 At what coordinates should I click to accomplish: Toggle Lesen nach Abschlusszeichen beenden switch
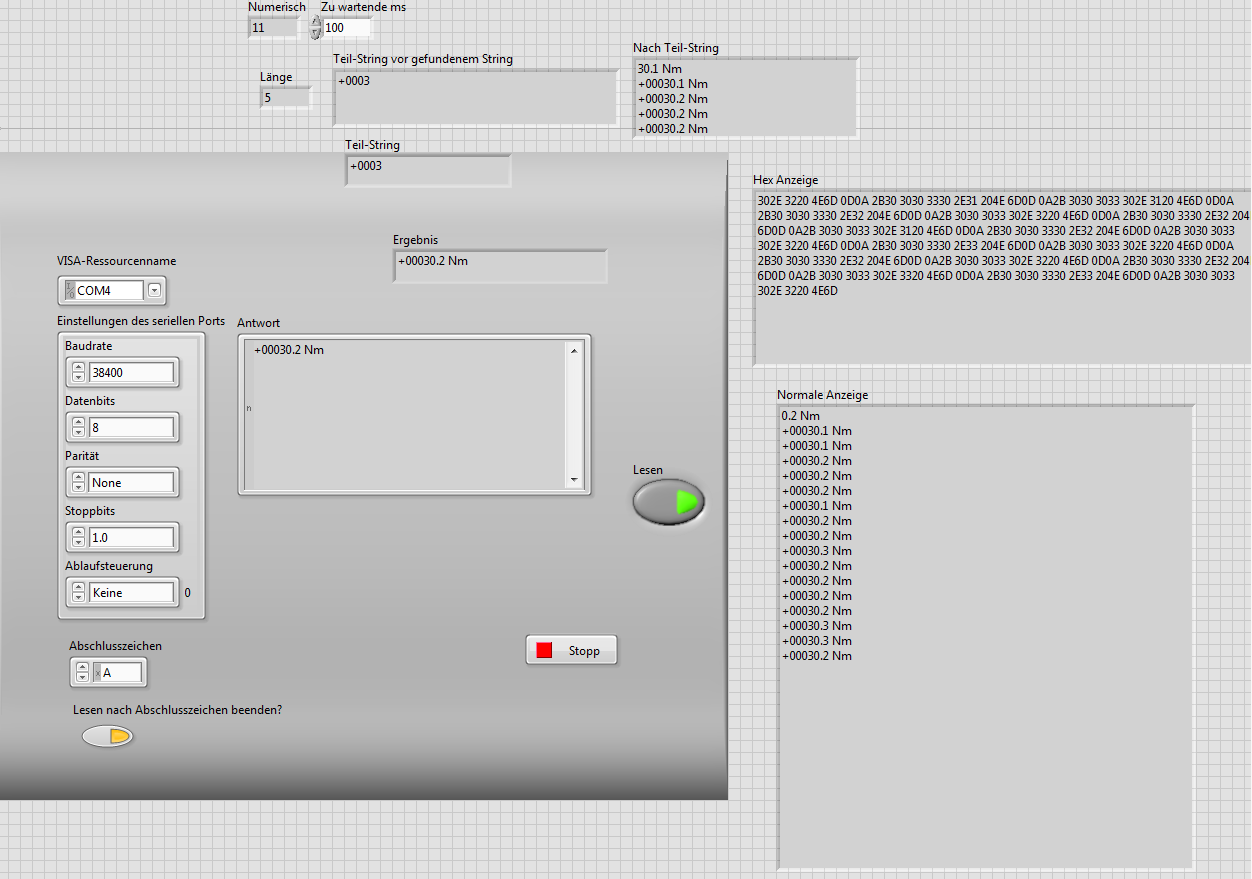point(108,736)
